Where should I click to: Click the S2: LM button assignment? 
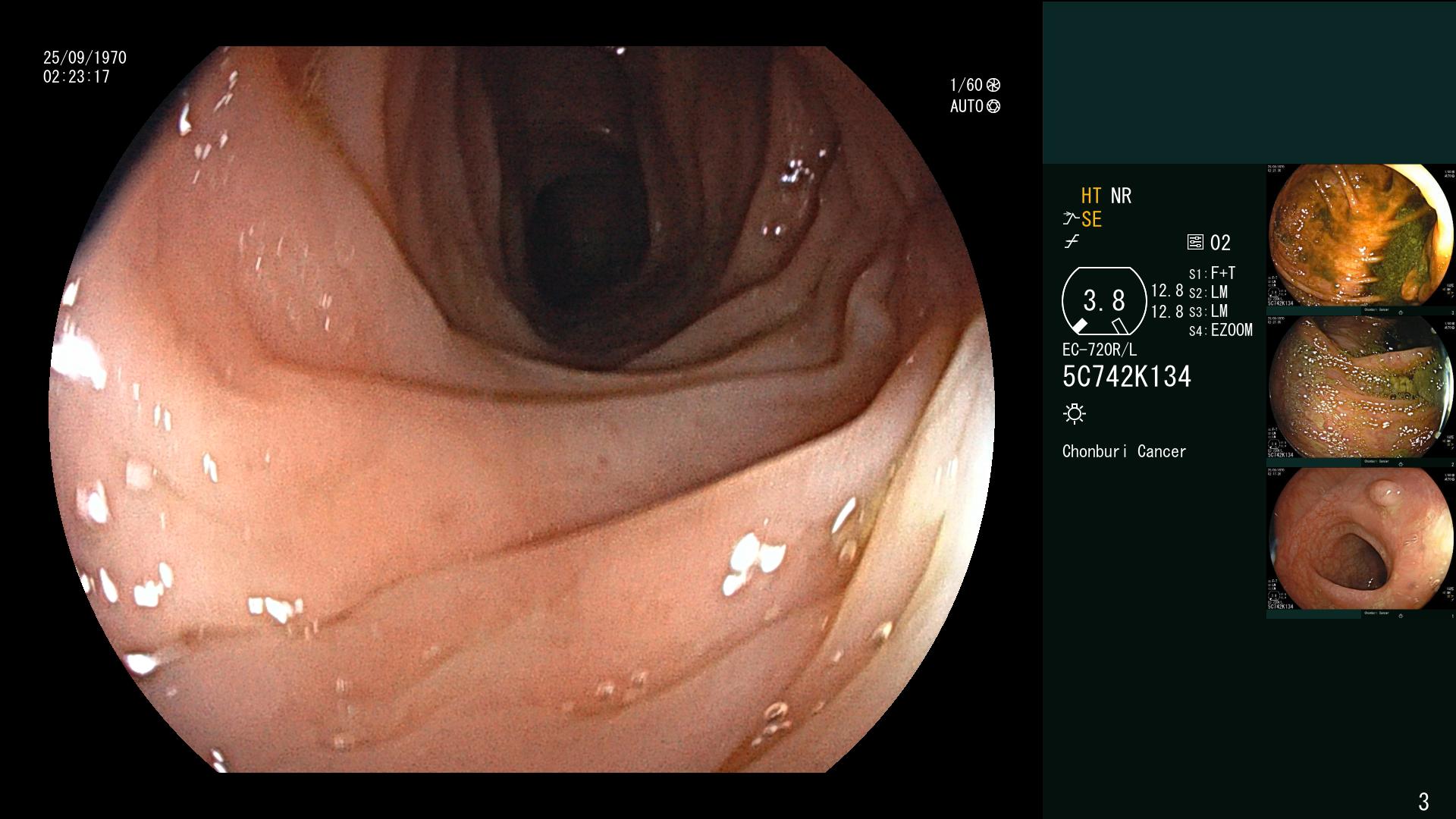pos(1208,292)
